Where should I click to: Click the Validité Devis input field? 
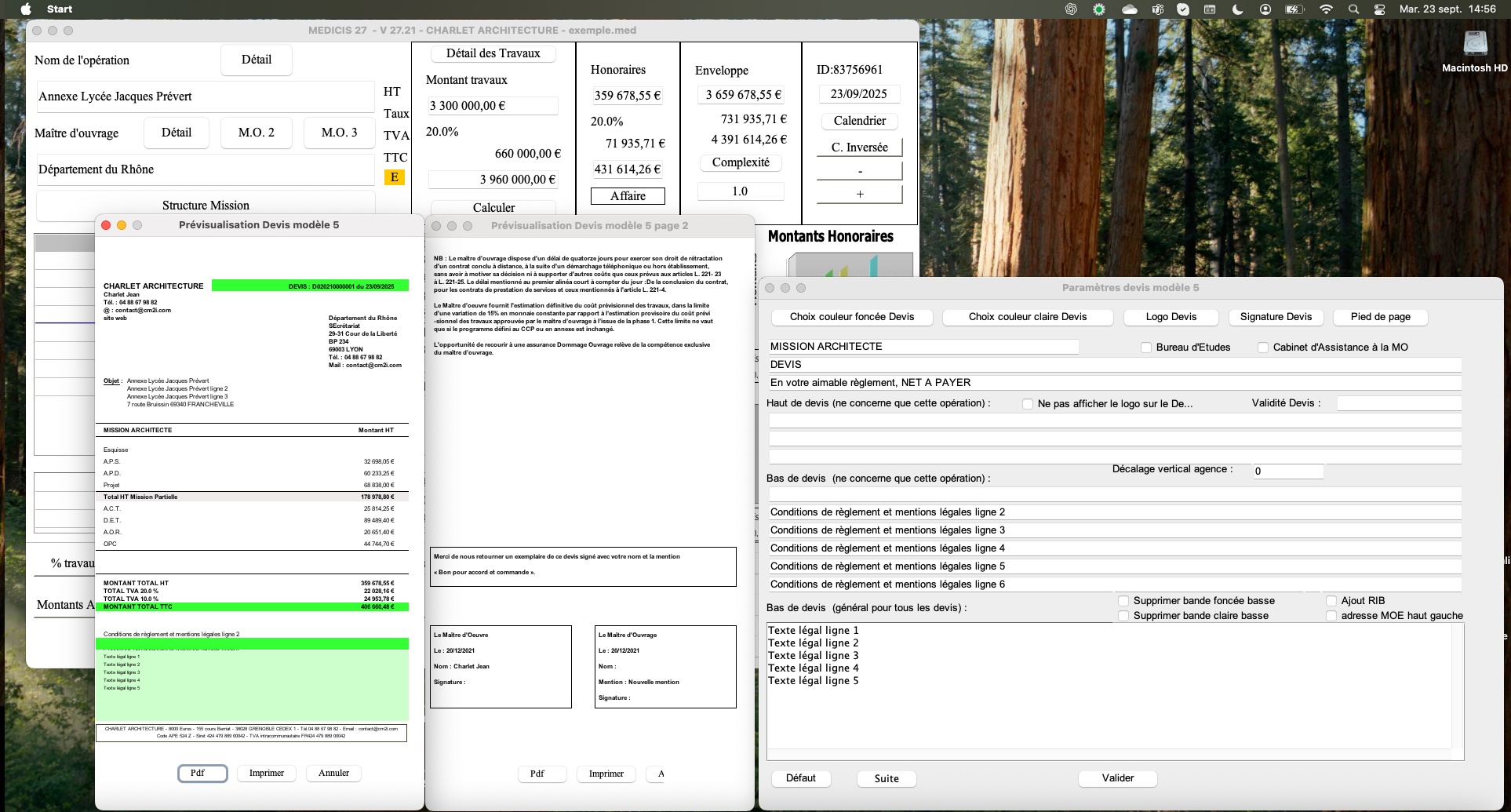[x=1399, y=403]
